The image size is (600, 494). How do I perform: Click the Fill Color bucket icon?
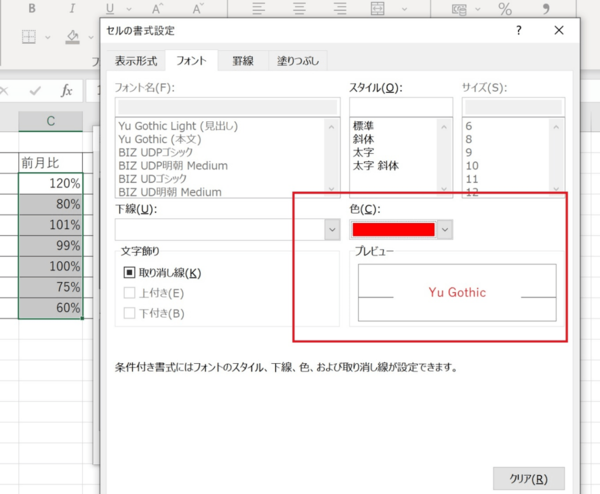[x=72, y=37]
